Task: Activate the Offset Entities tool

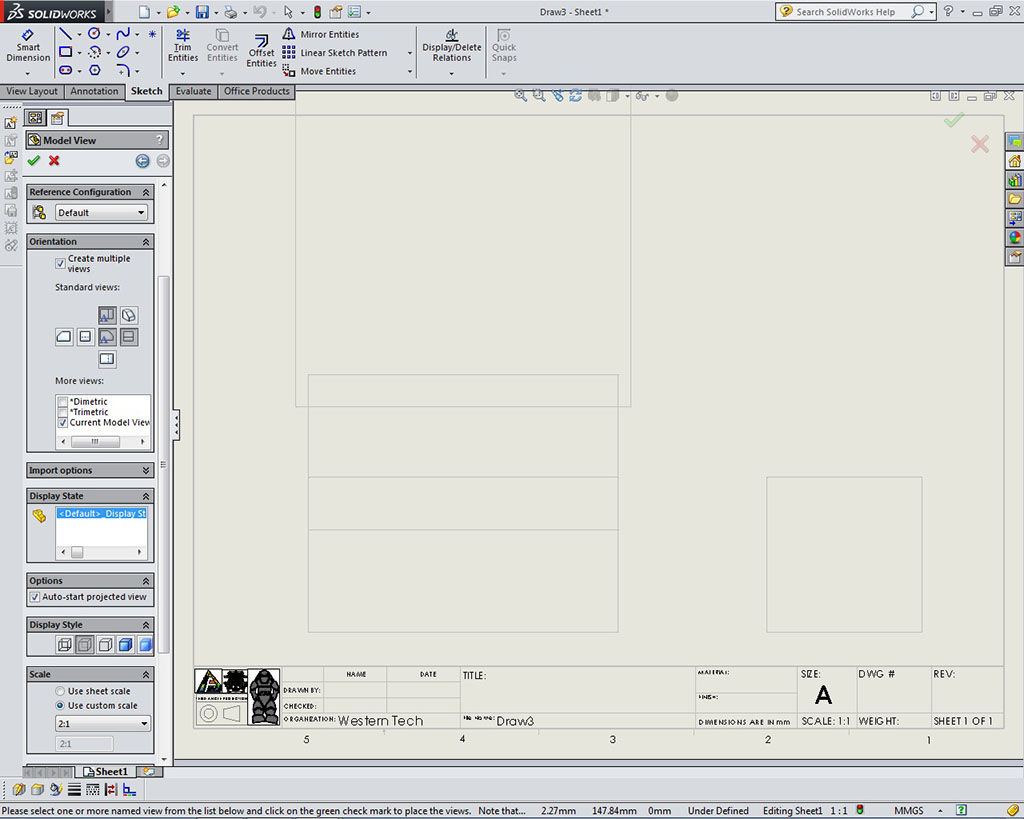Action: 261,50
